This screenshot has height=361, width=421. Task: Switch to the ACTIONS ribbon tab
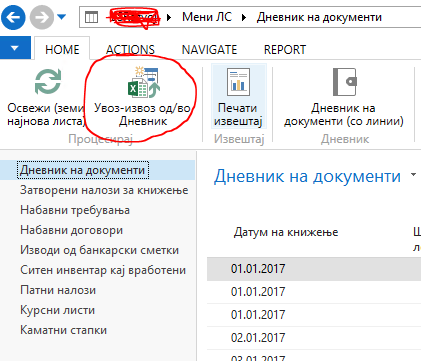(x=130, y=50)
